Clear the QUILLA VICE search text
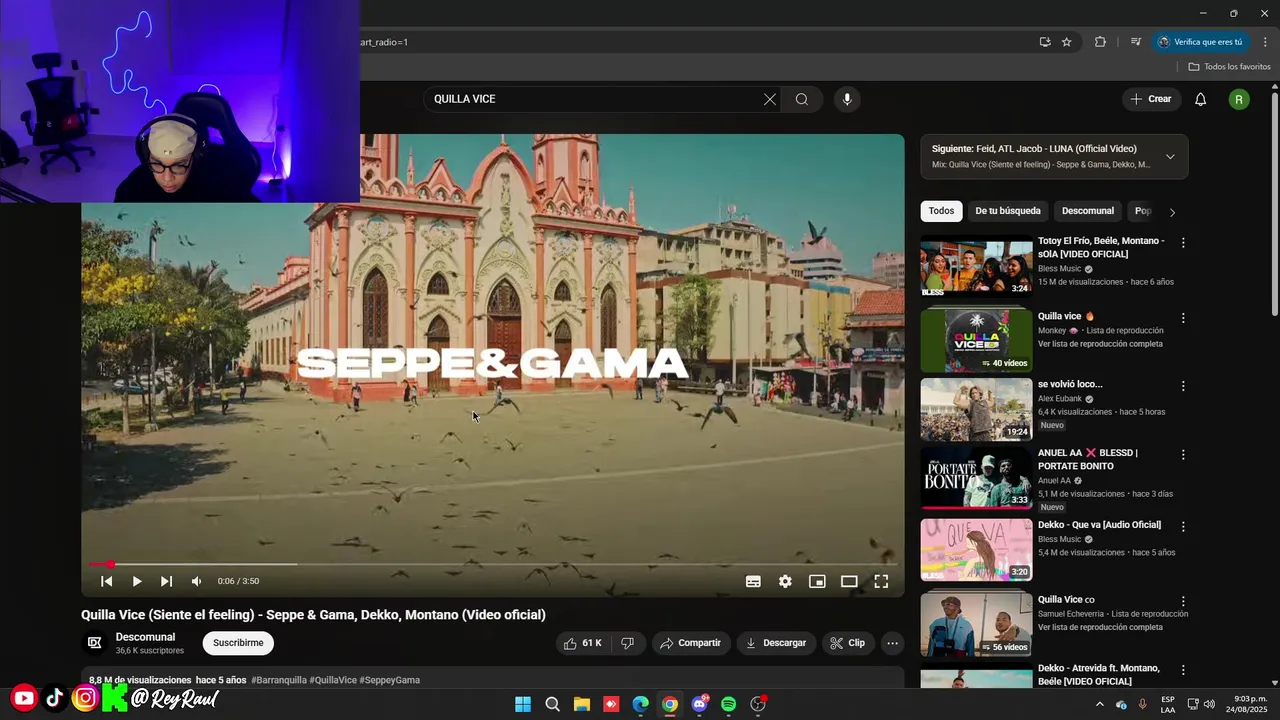This screenshot has width=1280, height=720. [770, 99]
